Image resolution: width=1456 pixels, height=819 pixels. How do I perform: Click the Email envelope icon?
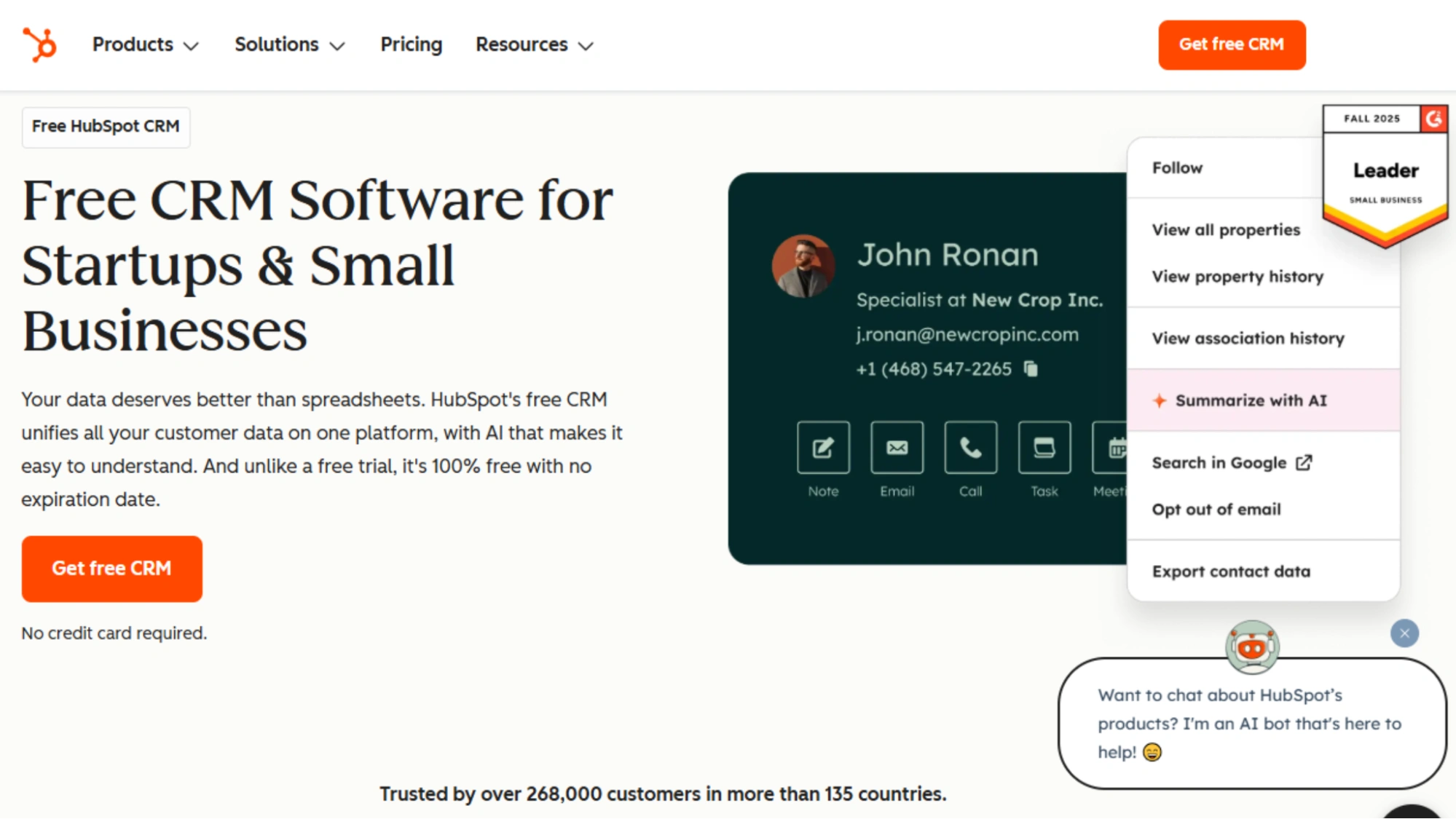click(x=897, y=447)
